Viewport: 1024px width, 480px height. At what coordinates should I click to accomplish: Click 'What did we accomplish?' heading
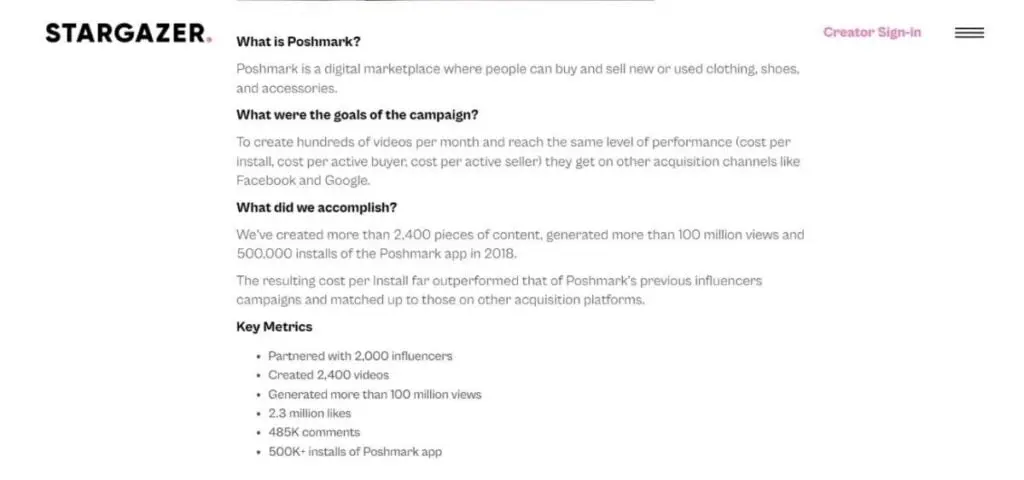click(x=317, y=208)
